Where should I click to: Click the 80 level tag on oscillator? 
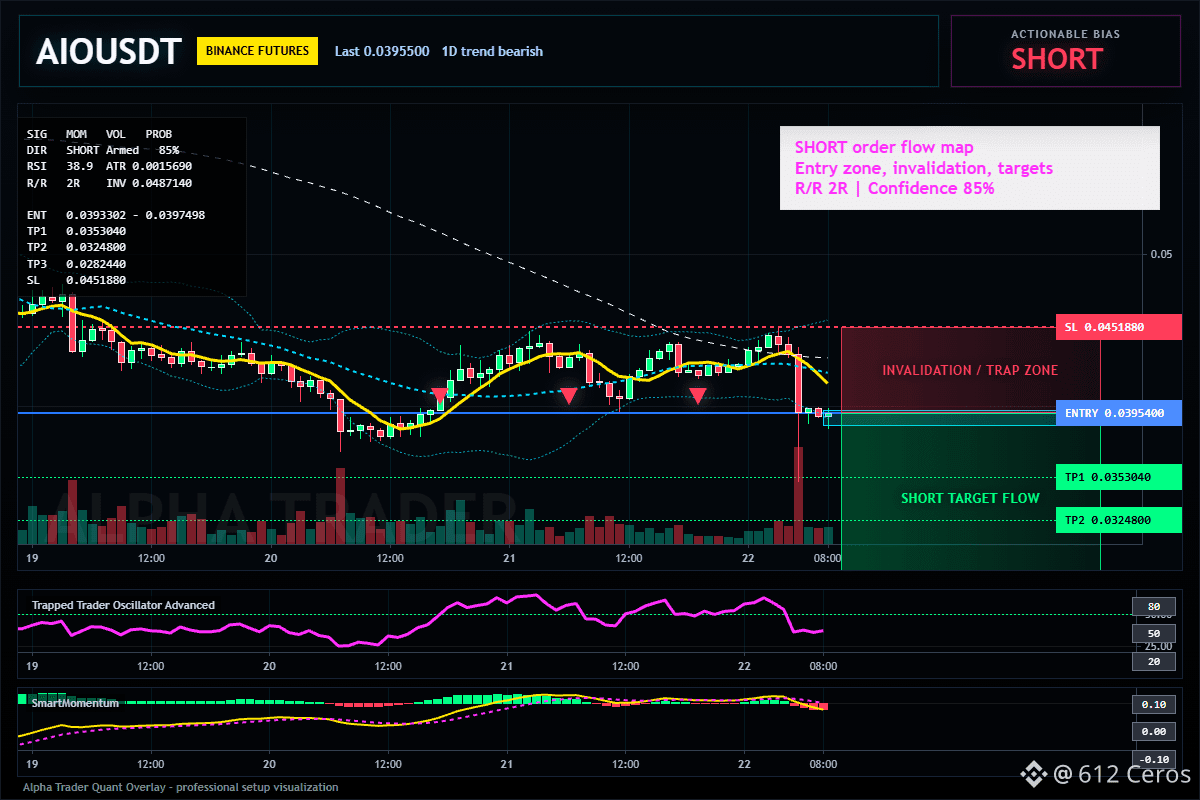coord(1153,606)
